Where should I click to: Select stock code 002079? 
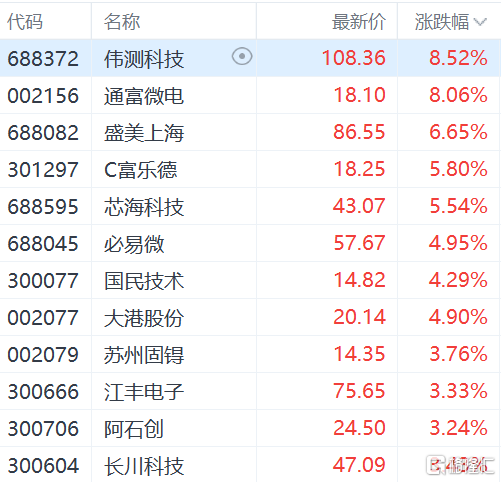(43, 354)
